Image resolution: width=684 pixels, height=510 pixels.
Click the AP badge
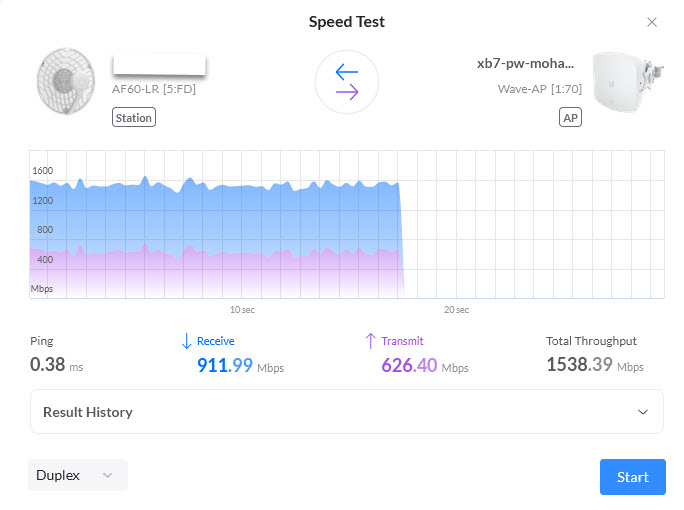(570, 117)
